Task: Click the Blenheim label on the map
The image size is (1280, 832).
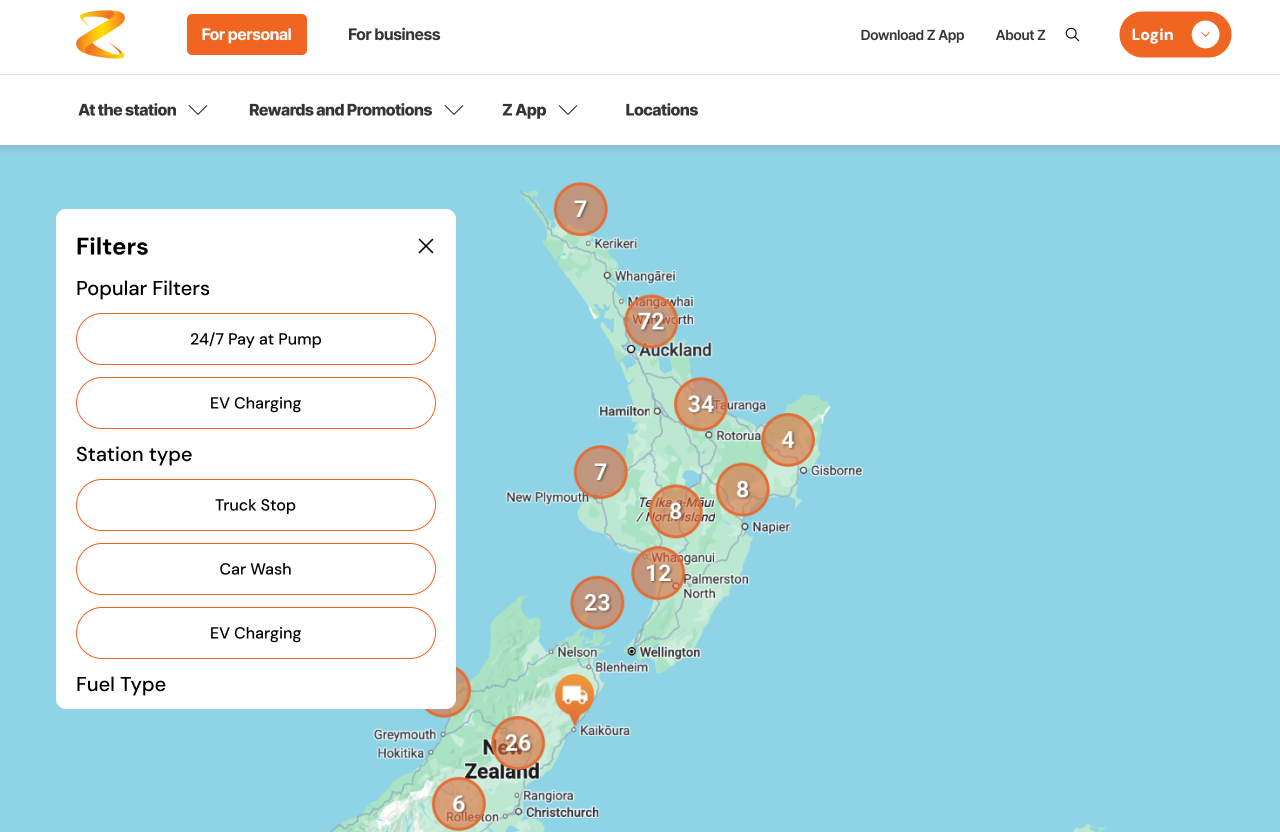Action: tap(622, 667)
